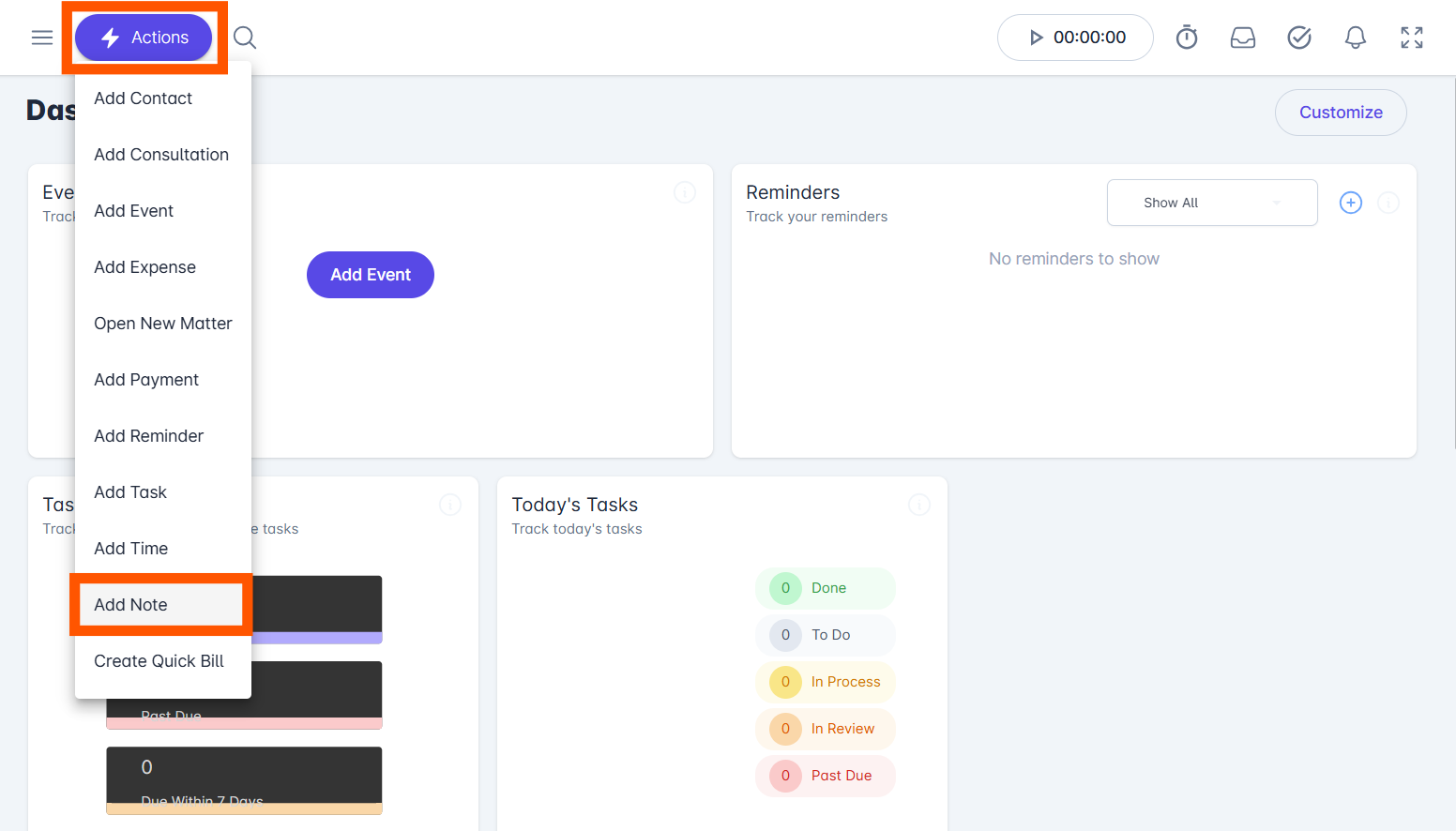Click the search magnifier icon
The width and height of the screenshot is (1456, 831).
pyautogui.click(x=245, y=38)
